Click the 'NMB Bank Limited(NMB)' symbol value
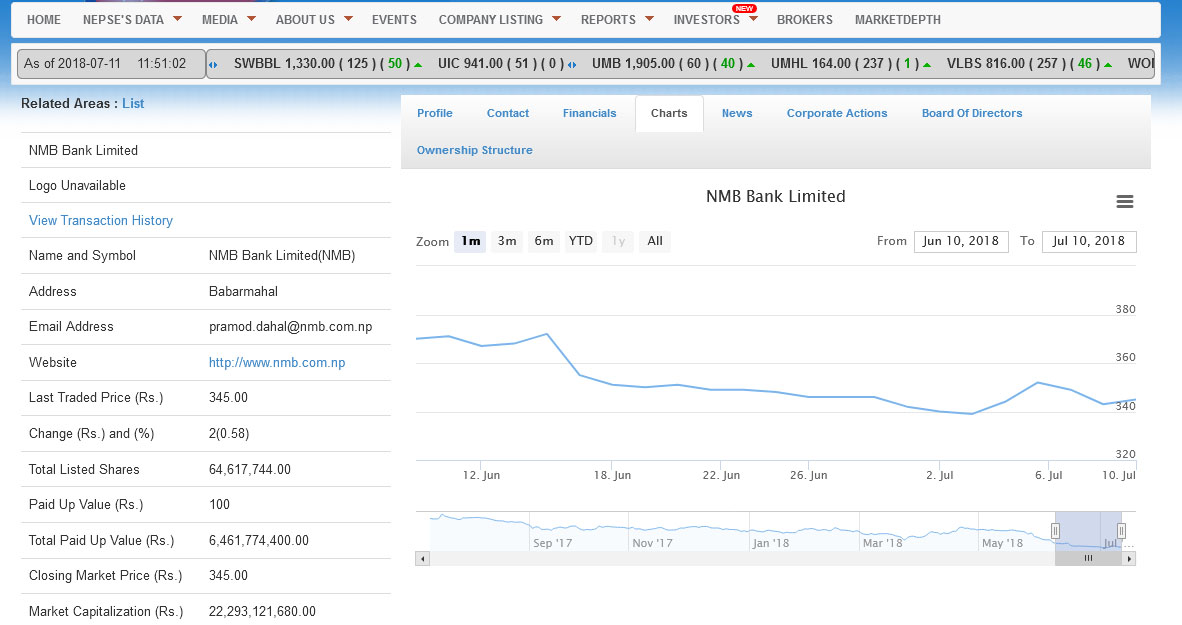Viewport: 1182px width, 625px height. click(282, 256)
